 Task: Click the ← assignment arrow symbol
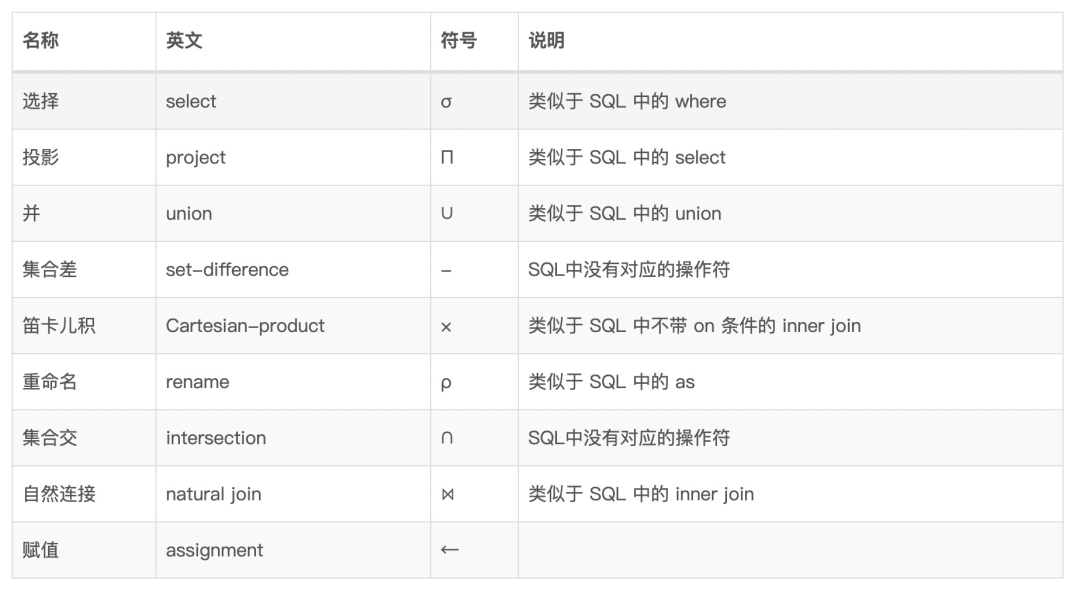click(x=449, y=550)
